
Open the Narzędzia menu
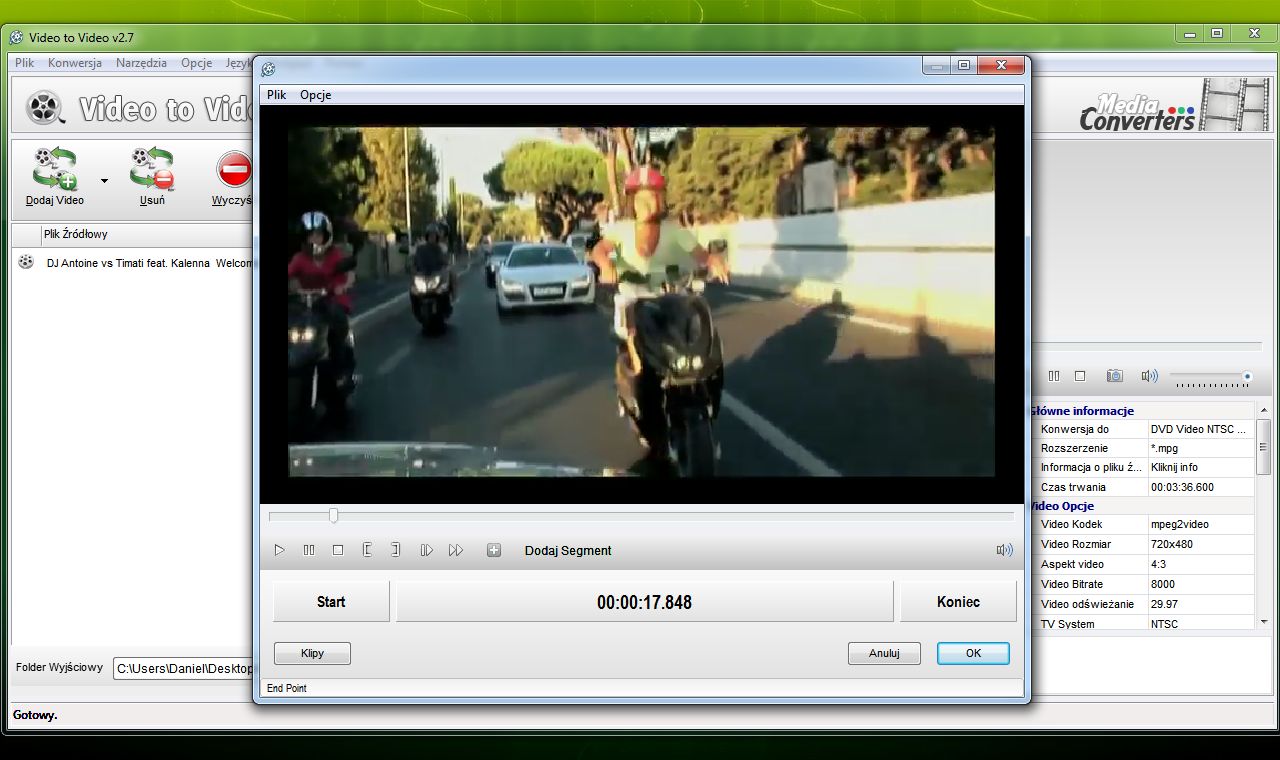point(142,63)
